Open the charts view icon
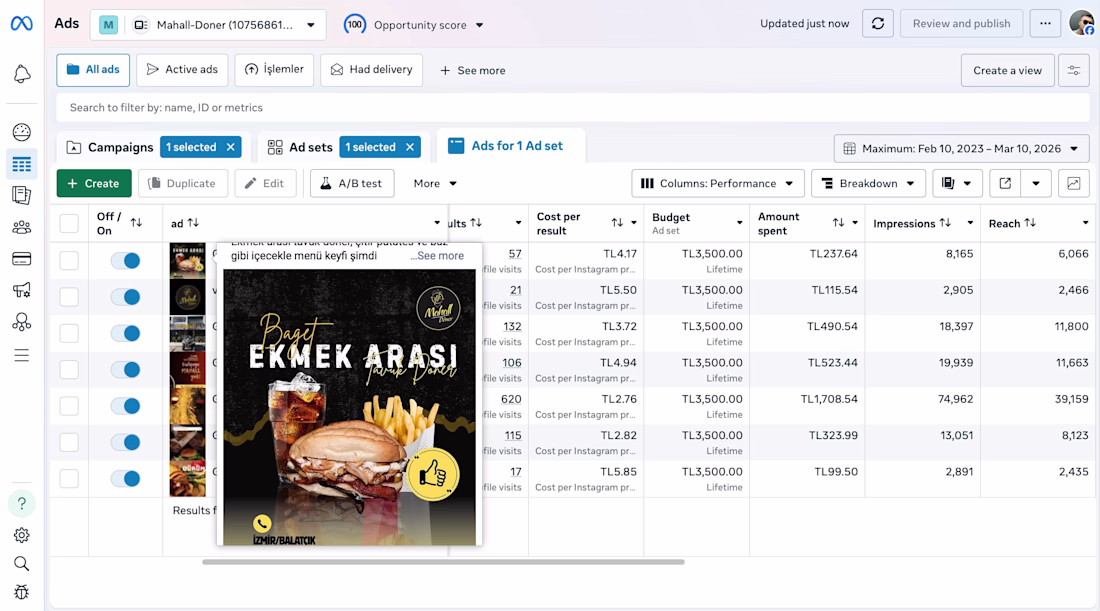 (1073, 184)
